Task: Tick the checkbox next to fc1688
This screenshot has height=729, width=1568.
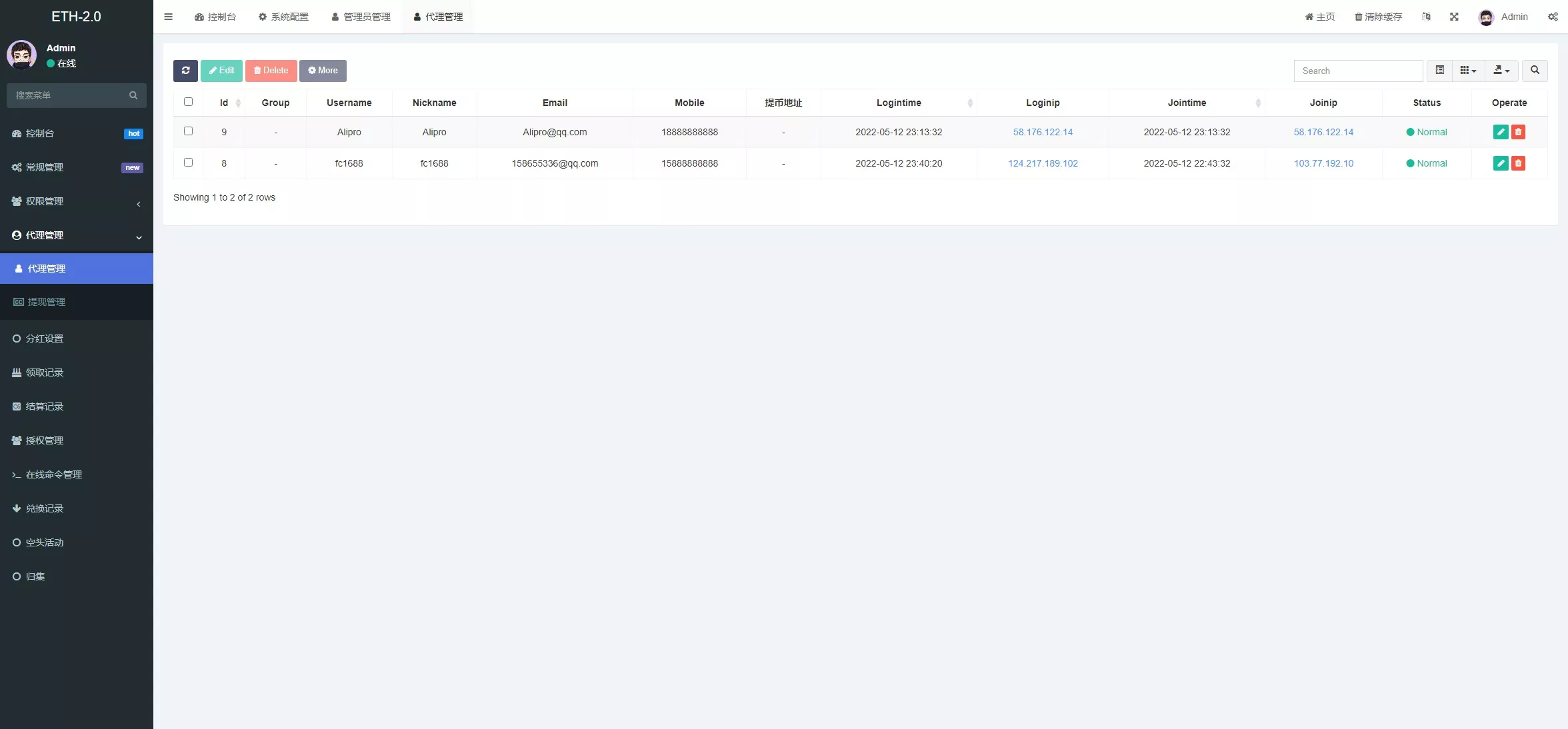Action: tap(189, 162)
